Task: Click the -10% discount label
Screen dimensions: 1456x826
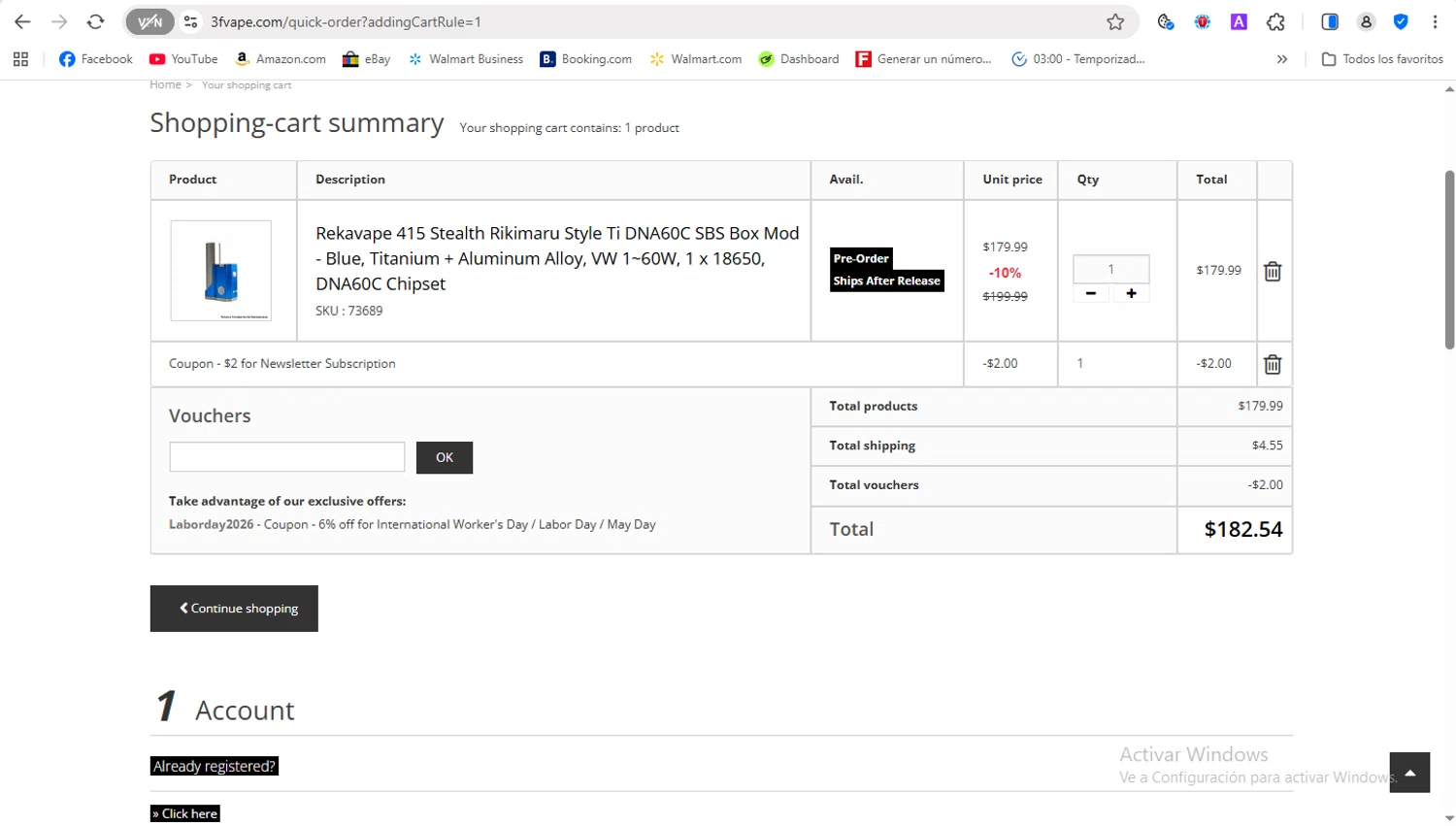Action: 1005,273
